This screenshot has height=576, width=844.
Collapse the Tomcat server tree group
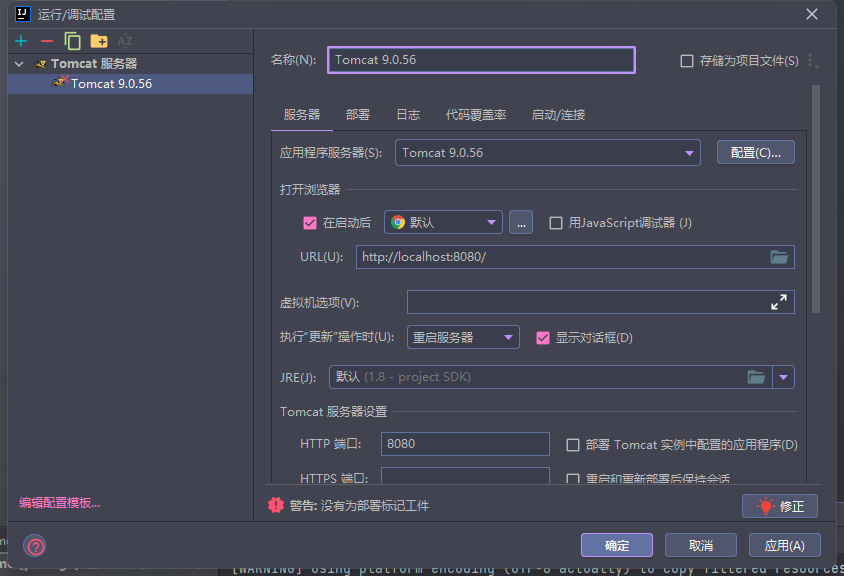(x=19, y=64)
